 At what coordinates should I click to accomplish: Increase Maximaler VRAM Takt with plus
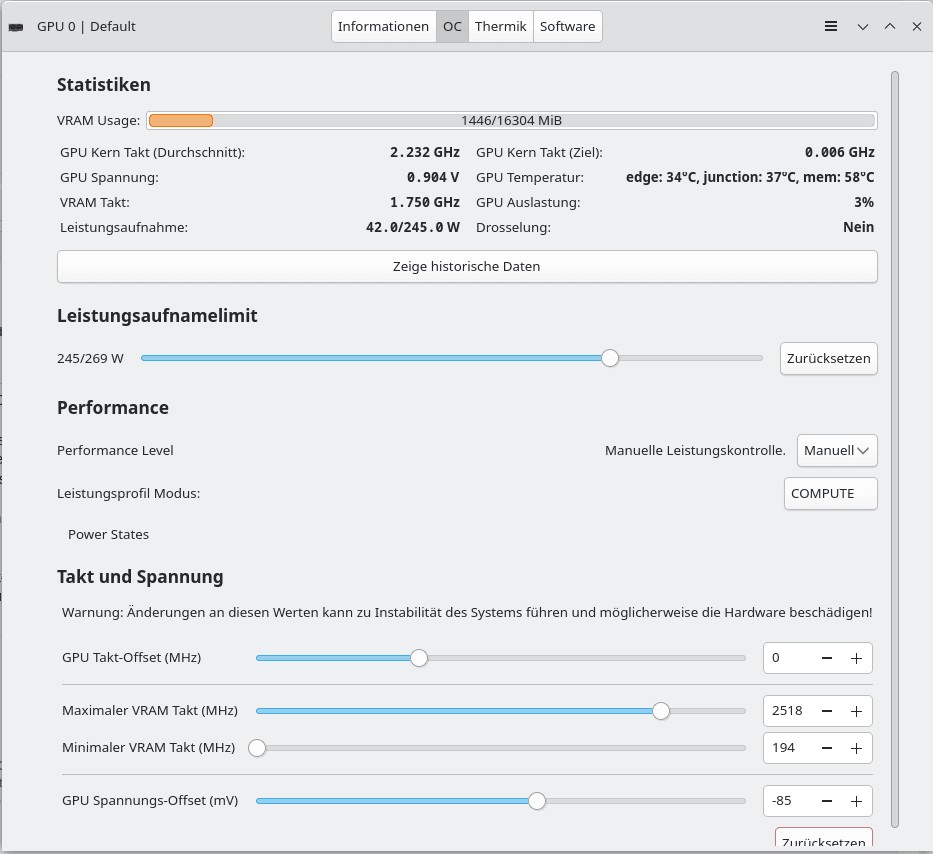click(x=856, y=711)
